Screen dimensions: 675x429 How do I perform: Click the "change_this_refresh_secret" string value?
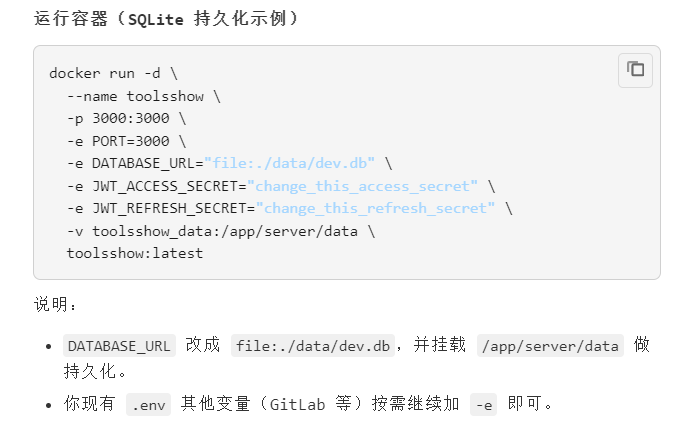pos(374,208)
